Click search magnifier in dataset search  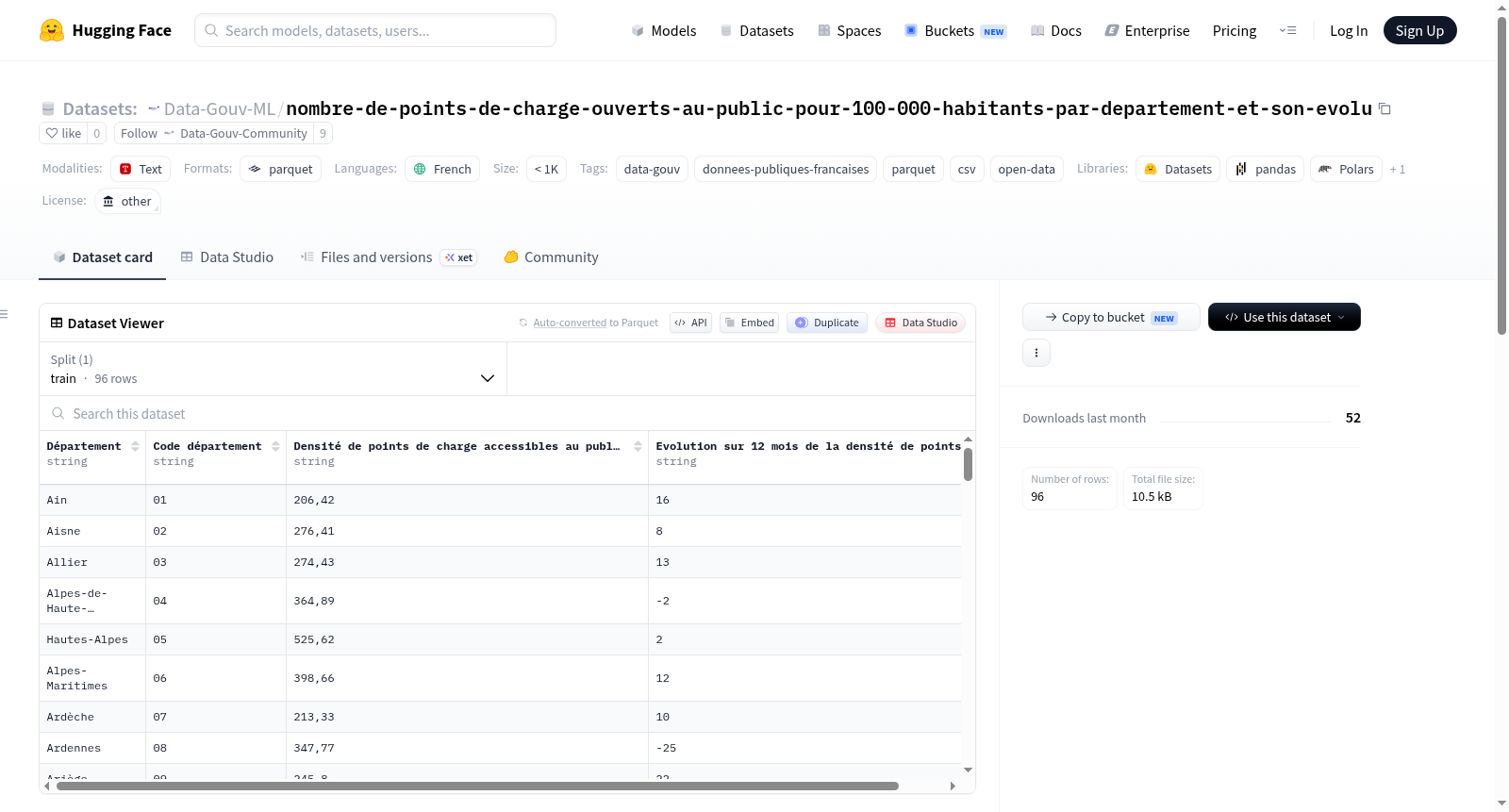click(58, 413)
